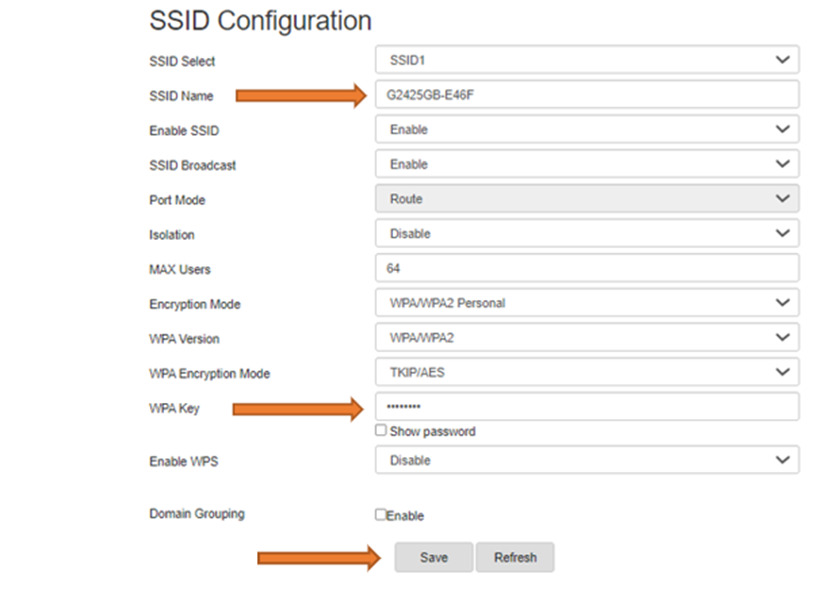Open the Port Mode Route dropdown
The image size is (818, 590).
click(x=587, y=199)
